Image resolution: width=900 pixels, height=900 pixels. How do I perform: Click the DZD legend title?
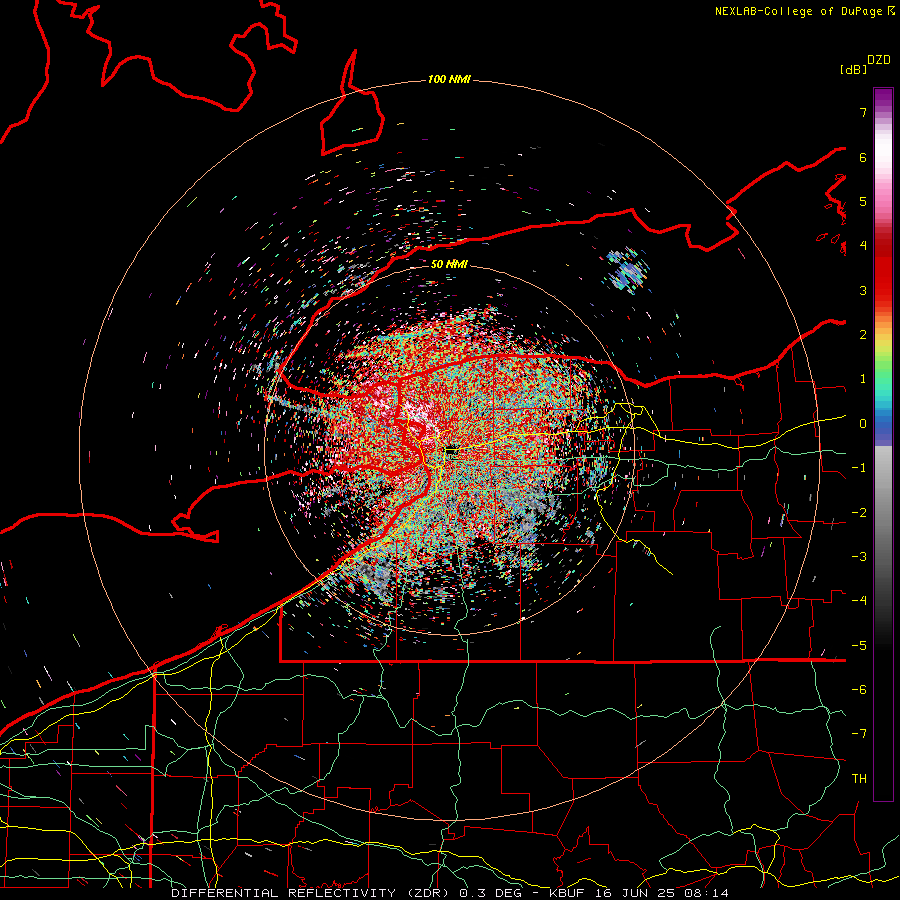(879, 60)
